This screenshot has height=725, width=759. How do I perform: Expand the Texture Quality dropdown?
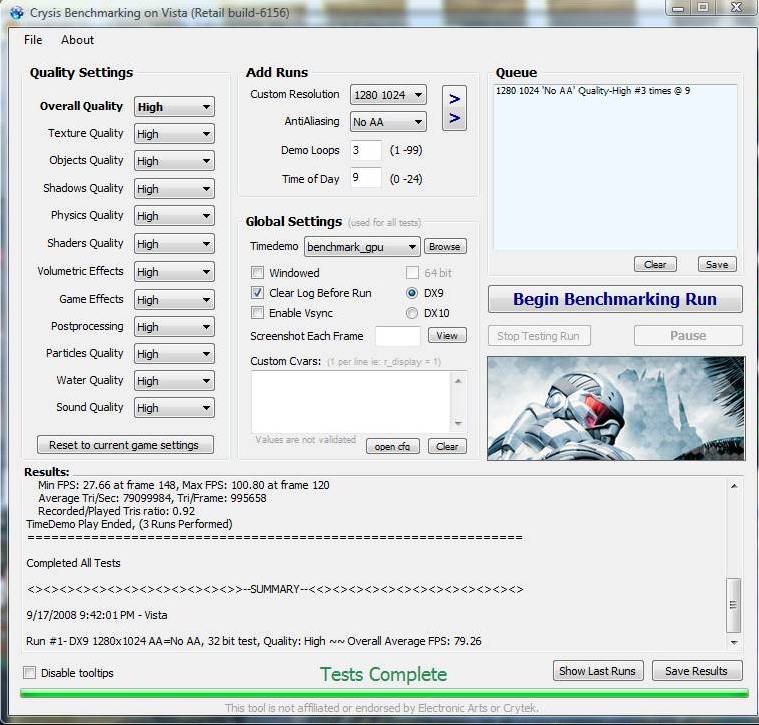pyautogui.click(x=174, y=134)
